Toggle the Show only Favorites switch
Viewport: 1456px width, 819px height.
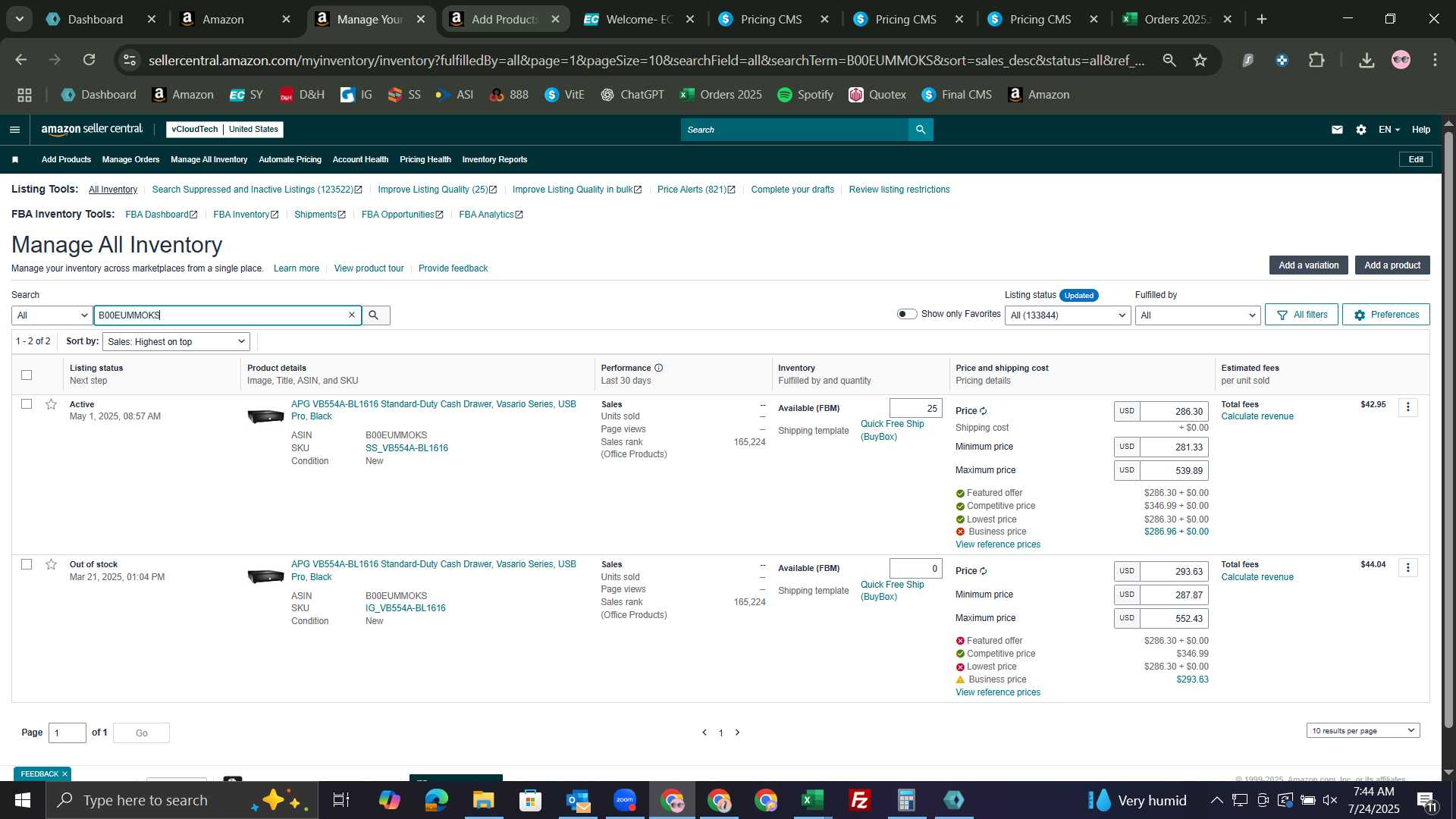tap(907, 314)
